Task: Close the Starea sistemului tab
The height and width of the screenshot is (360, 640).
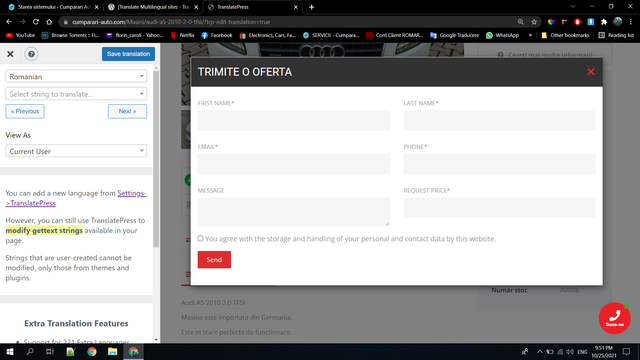Action: pyautogui.click(x=97, y=7)
